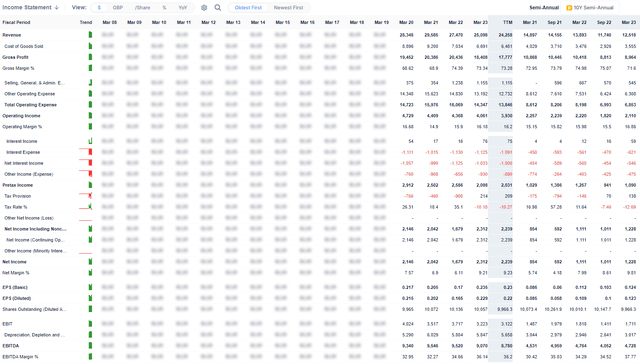Select the Semi-Annual period option
The height and width of the screenshot is (364, 640).
coord(544,8)
